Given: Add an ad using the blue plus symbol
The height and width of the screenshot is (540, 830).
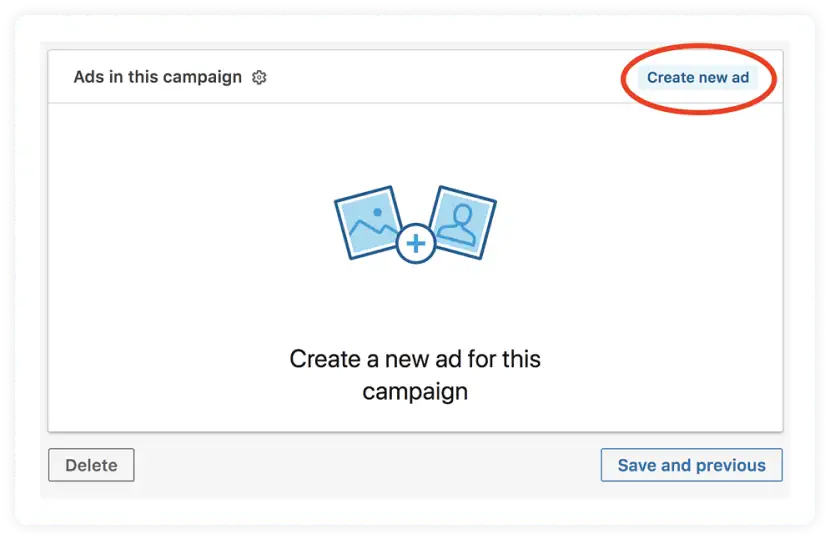Looking at the screenshot, I should [416, 244].
